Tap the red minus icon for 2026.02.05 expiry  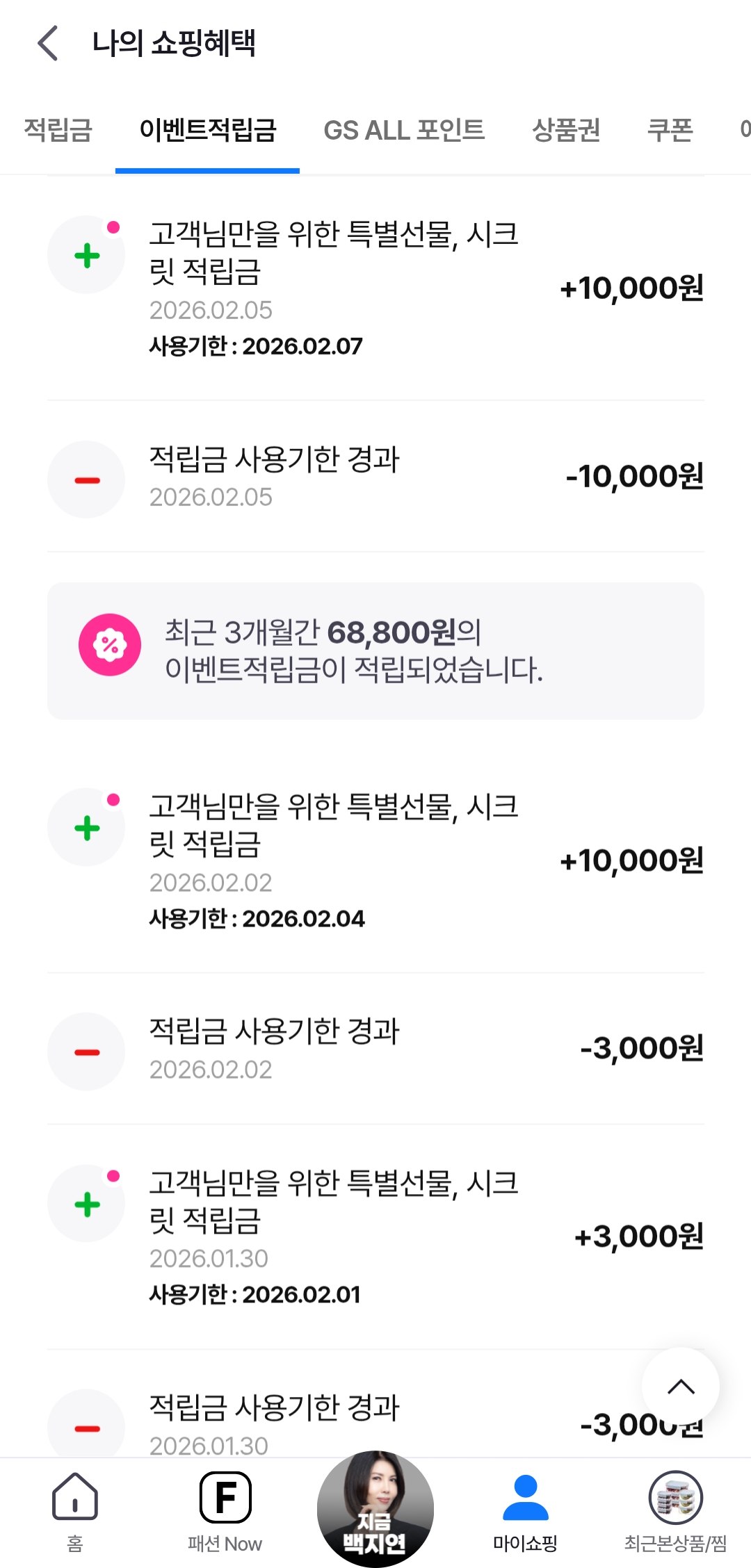tap(87, 480)
